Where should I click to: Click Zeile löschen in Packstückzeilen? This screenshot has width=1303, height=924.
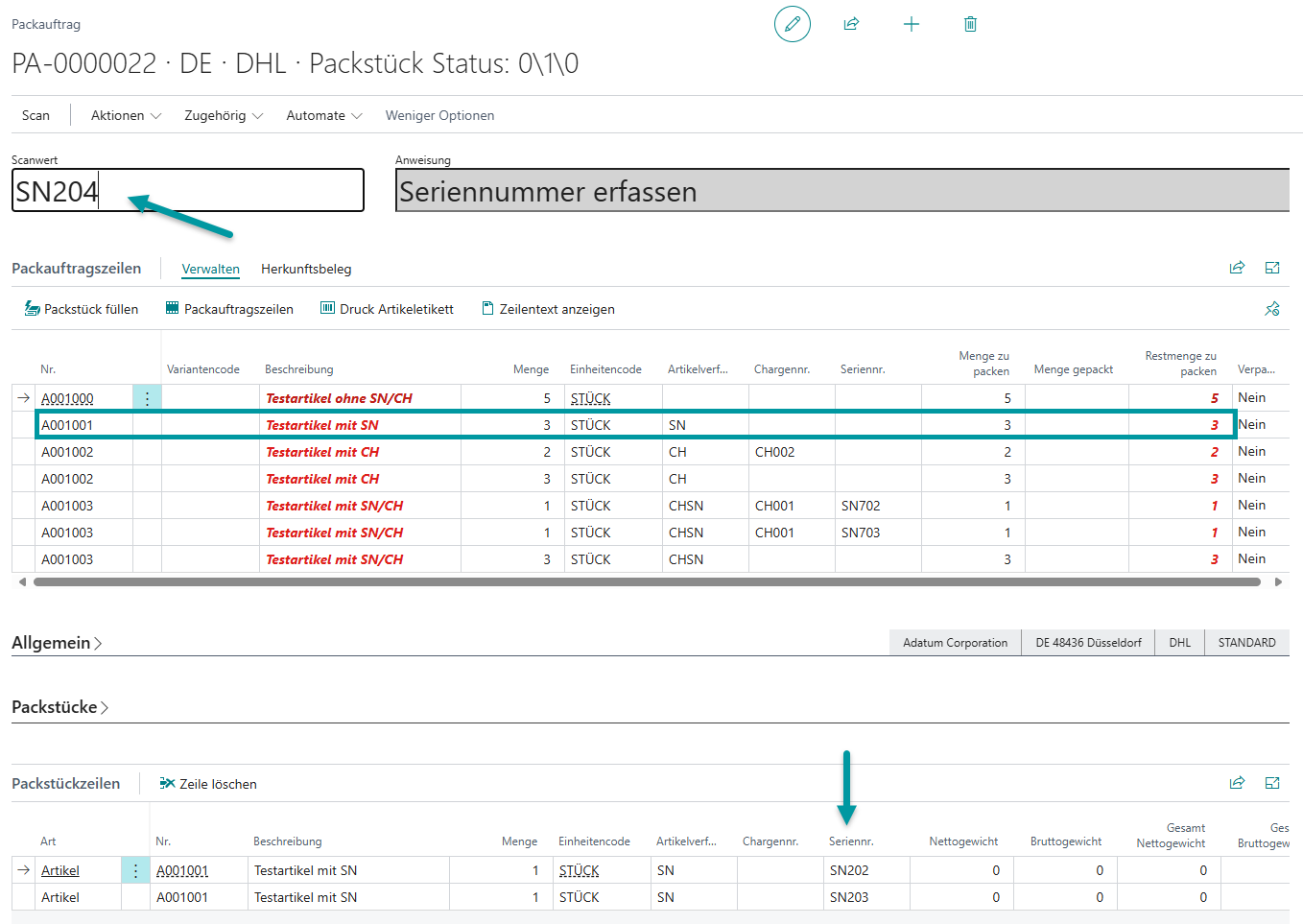tap(208, 784)
